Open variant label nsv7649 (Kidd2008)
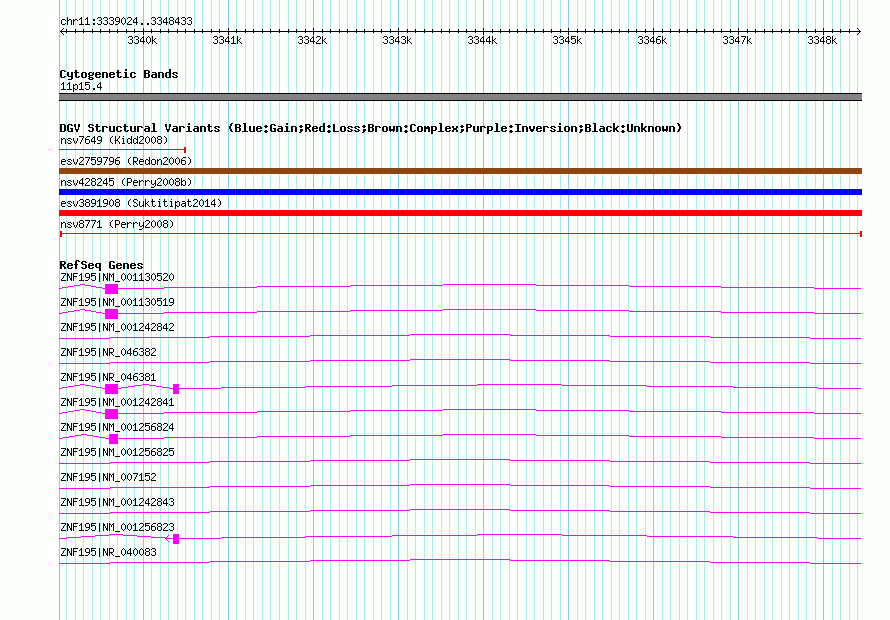 pos(114,140)
